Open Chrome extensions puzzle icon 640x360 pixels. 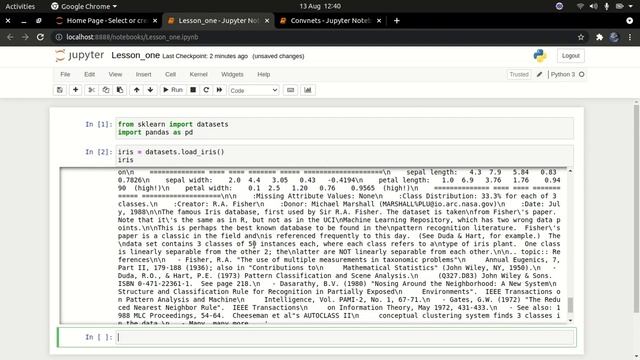[599, 37]
